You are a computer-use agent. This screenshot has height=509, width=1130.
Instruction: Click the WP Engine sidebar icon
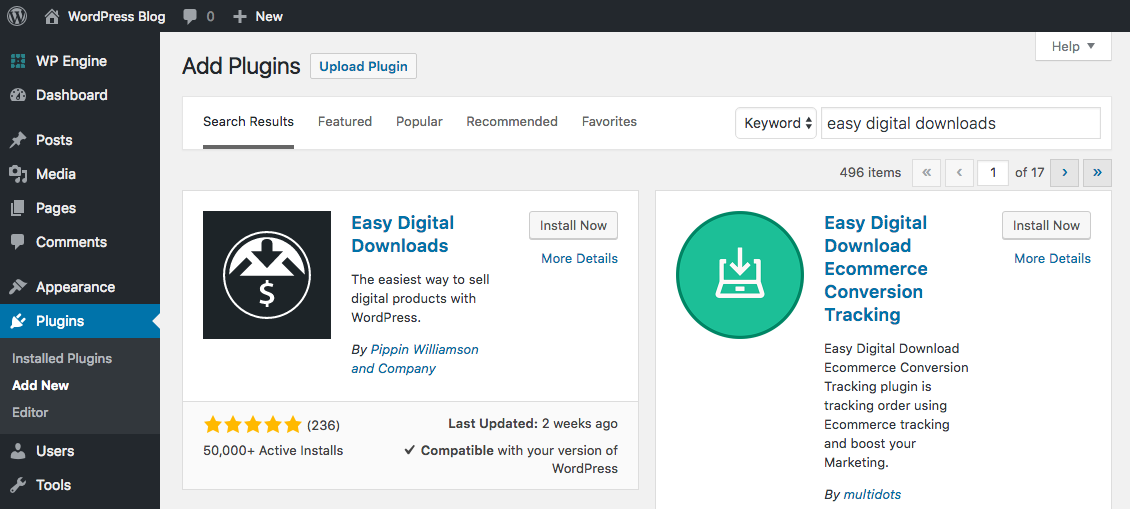tap(18, 61)
